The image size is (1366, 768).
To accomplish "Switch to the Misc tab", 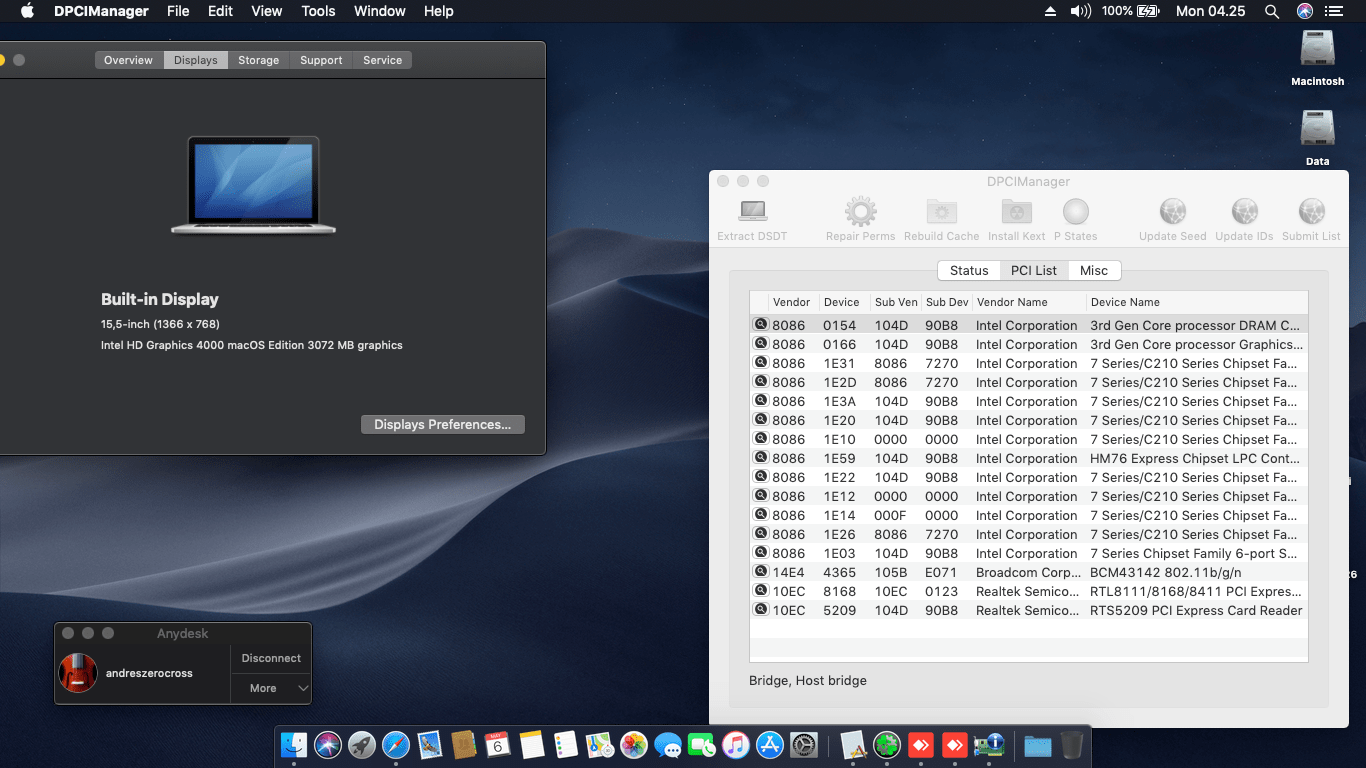I will (1093, 271).
